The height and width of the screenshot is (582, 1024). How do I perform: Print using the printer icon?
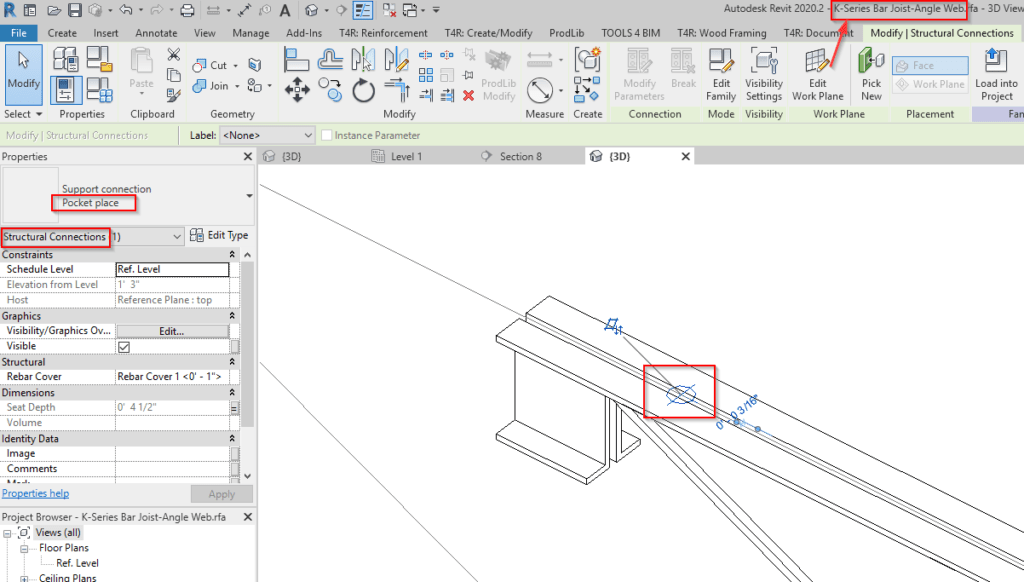point(187,10)
